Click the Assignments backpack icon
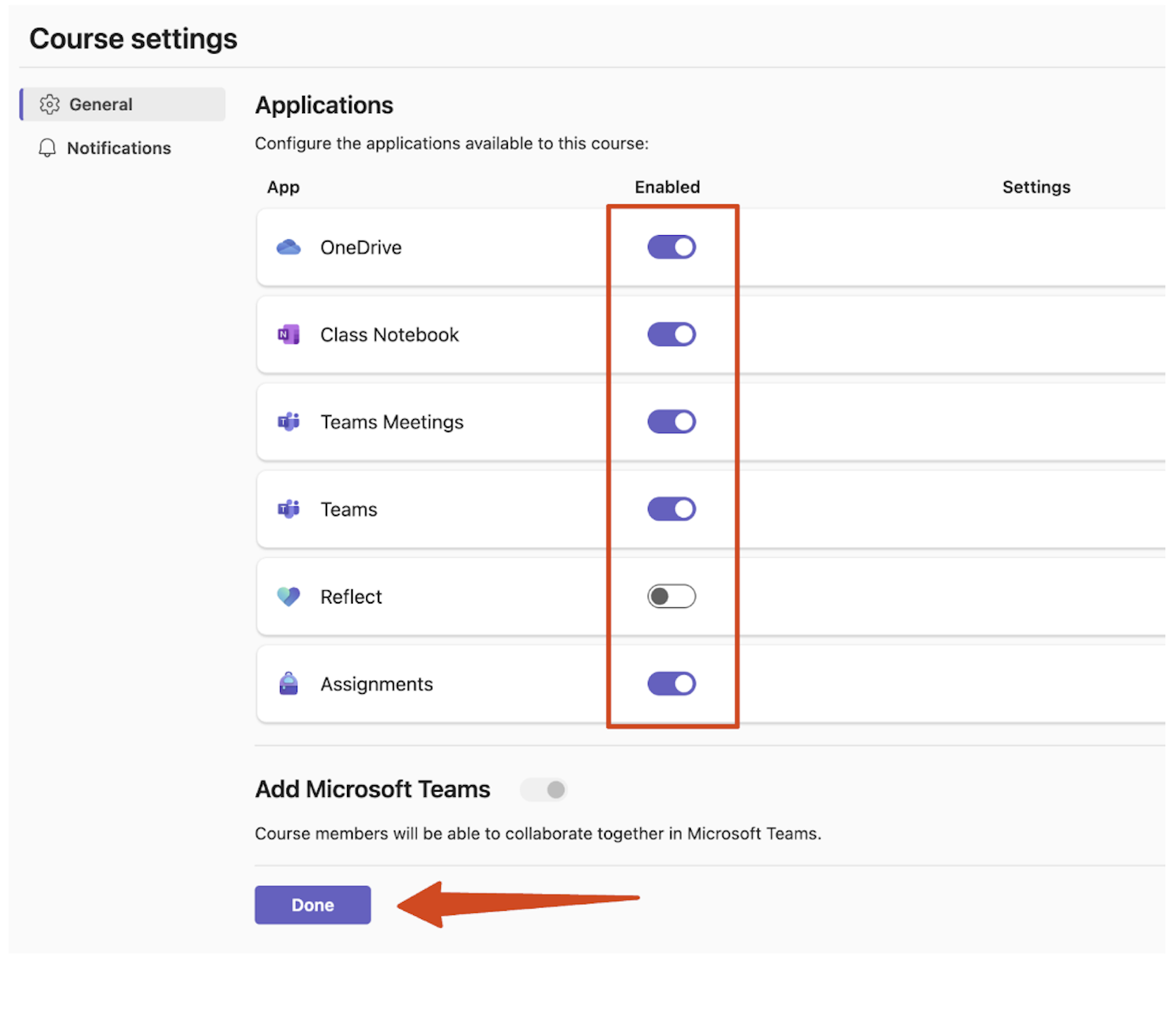The image size is (1176, 1010). coord(288,684)
